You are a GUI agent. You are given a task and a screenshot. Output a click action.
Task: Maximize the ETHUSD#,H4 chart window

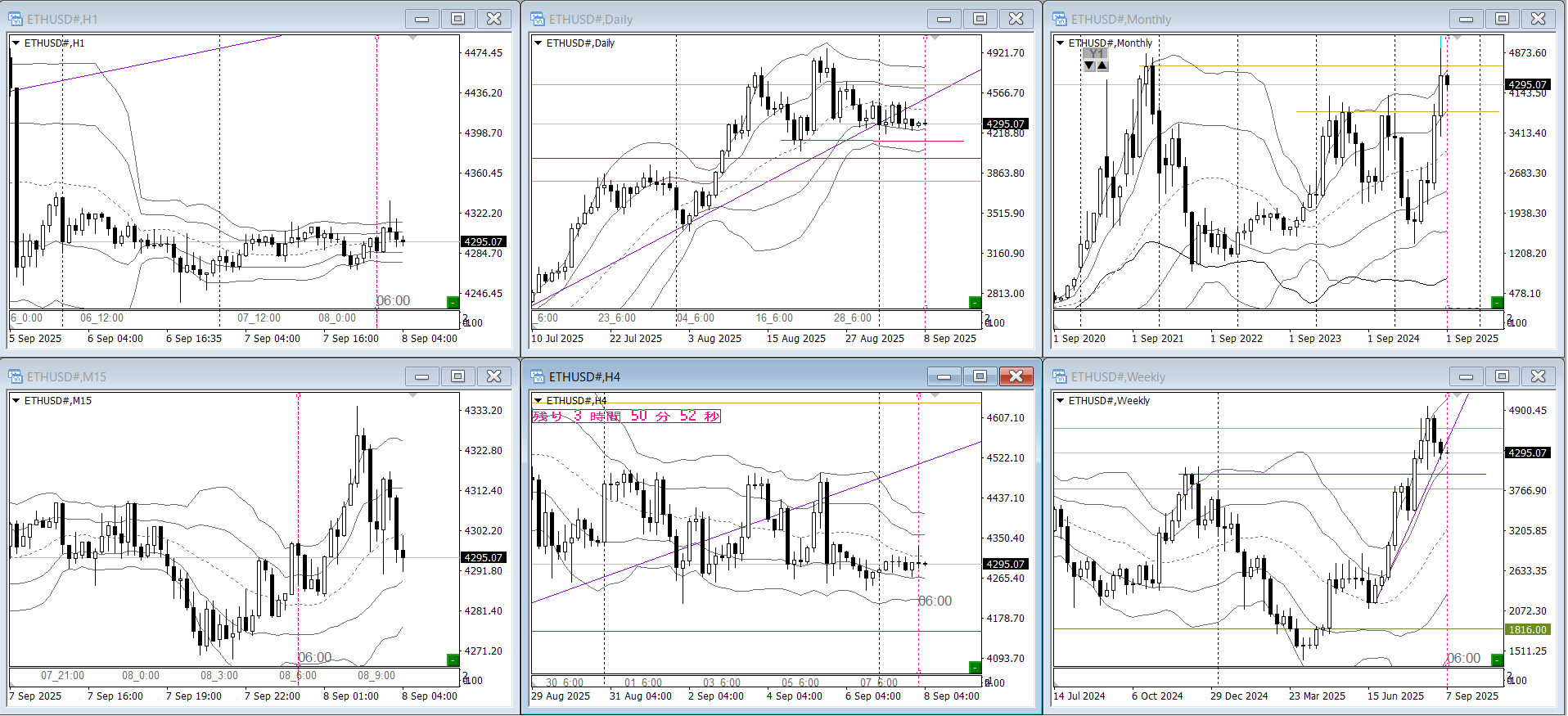pyautogui.click(x=980, y=376)
